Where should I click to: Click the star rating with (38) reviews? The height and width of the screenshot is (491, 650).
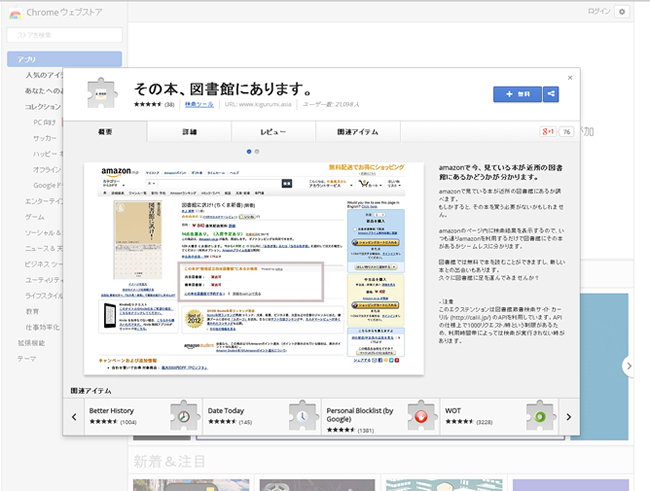click(154, 105)
